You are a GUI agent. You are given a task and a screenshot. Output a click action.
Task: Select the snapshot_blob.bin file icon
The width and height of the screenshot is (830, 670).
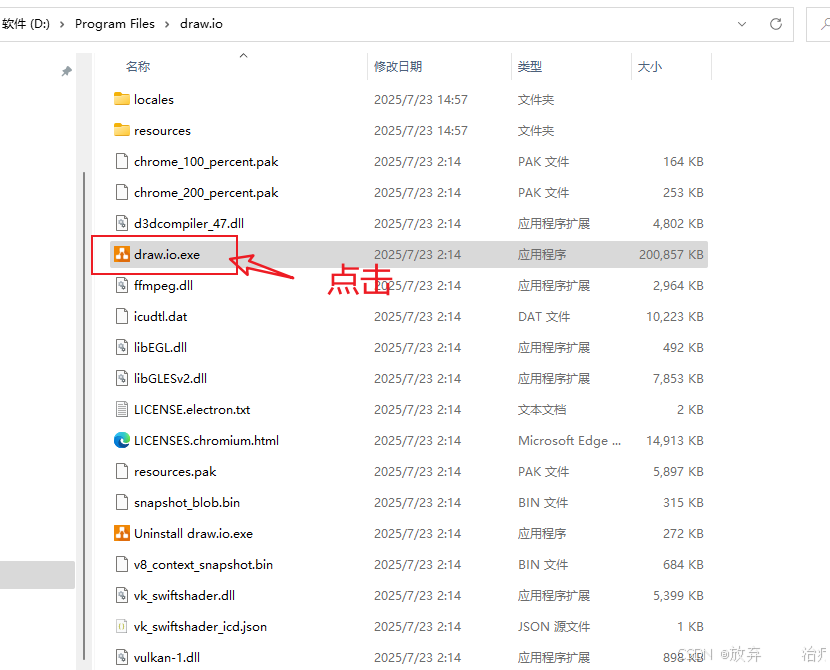(122, 502)
